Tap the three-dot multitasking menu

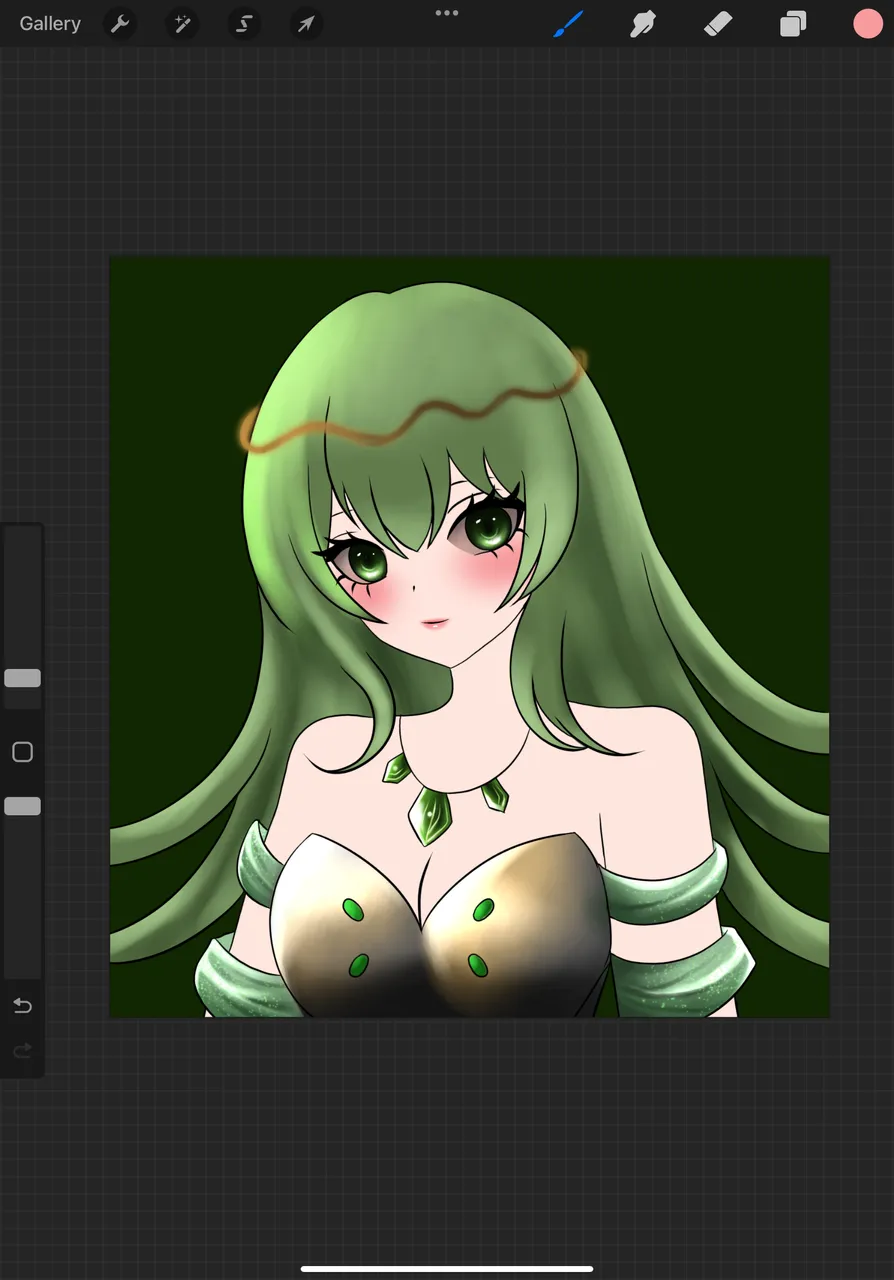tap(447, 13)
